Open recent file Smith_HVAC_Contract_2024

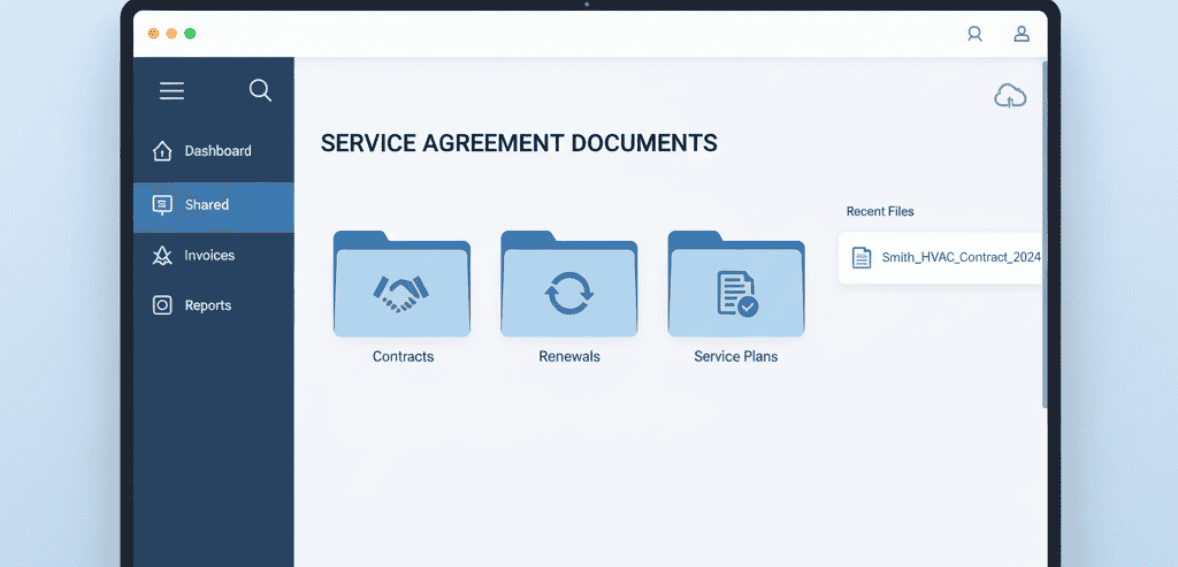tap(941, 258)
